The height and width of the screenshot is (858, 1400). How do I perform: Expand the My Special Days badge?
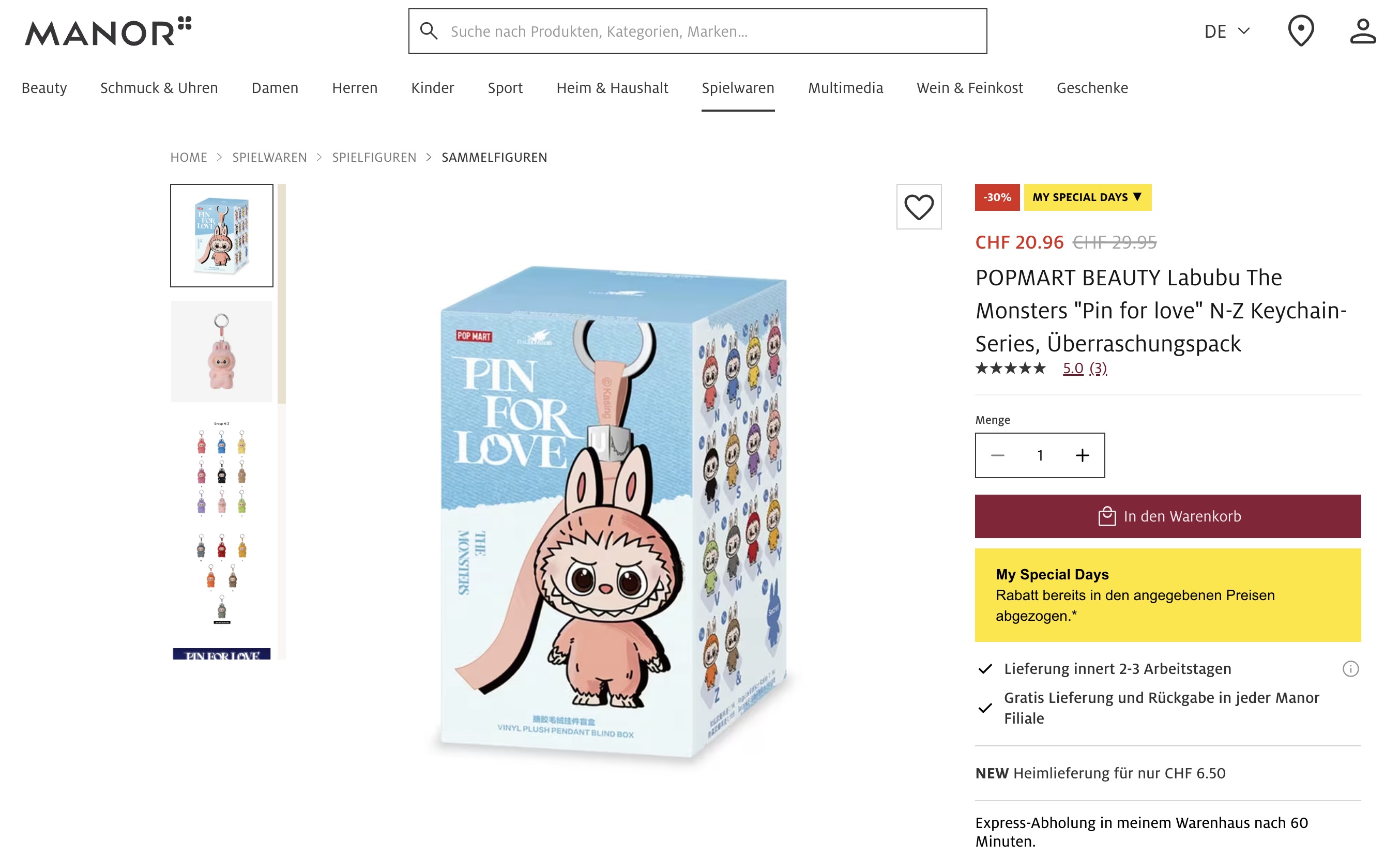point(1087,197)
